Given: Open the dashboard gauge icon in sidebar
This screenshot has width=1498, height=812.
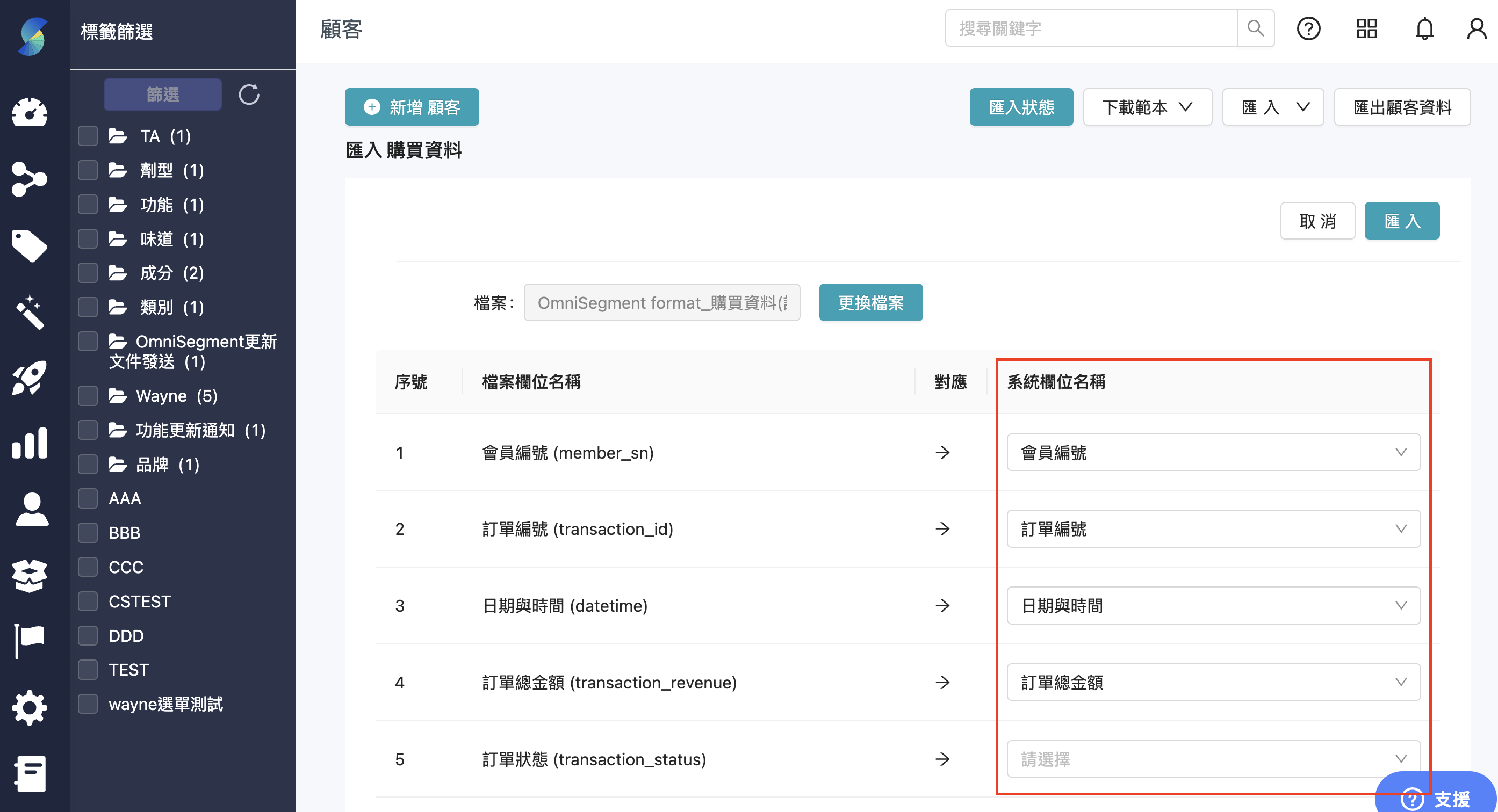Looking at the screenshot, I should point(30,112).
